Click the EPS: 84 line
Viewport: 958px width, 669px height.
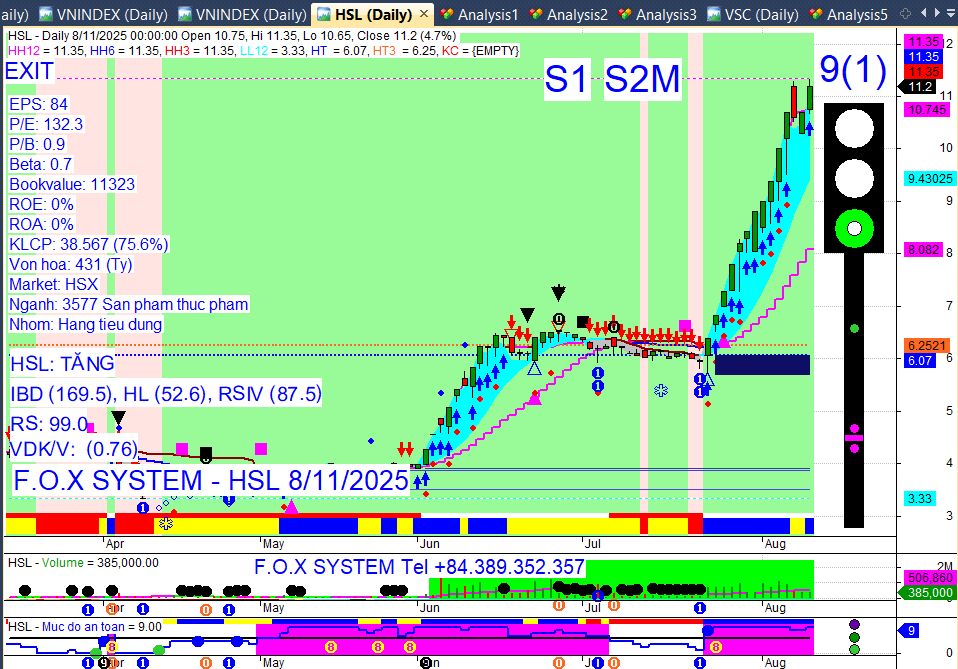point(38,104)
